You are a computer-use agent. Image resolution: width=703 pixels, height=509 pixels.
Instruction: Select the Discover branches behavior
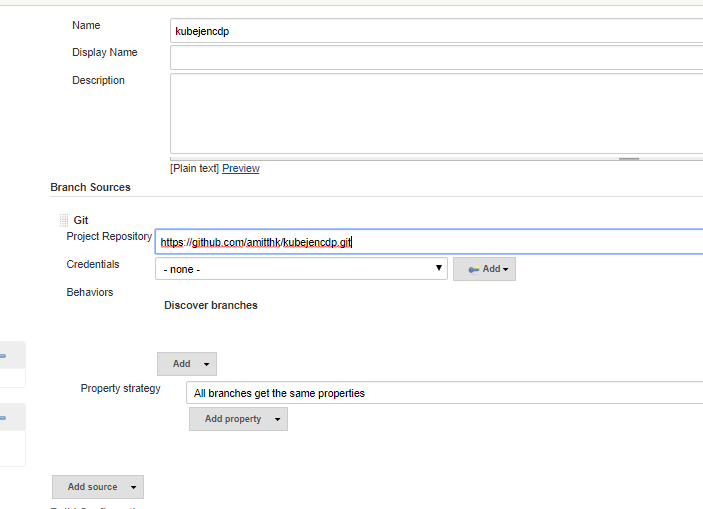pos(211,305)
